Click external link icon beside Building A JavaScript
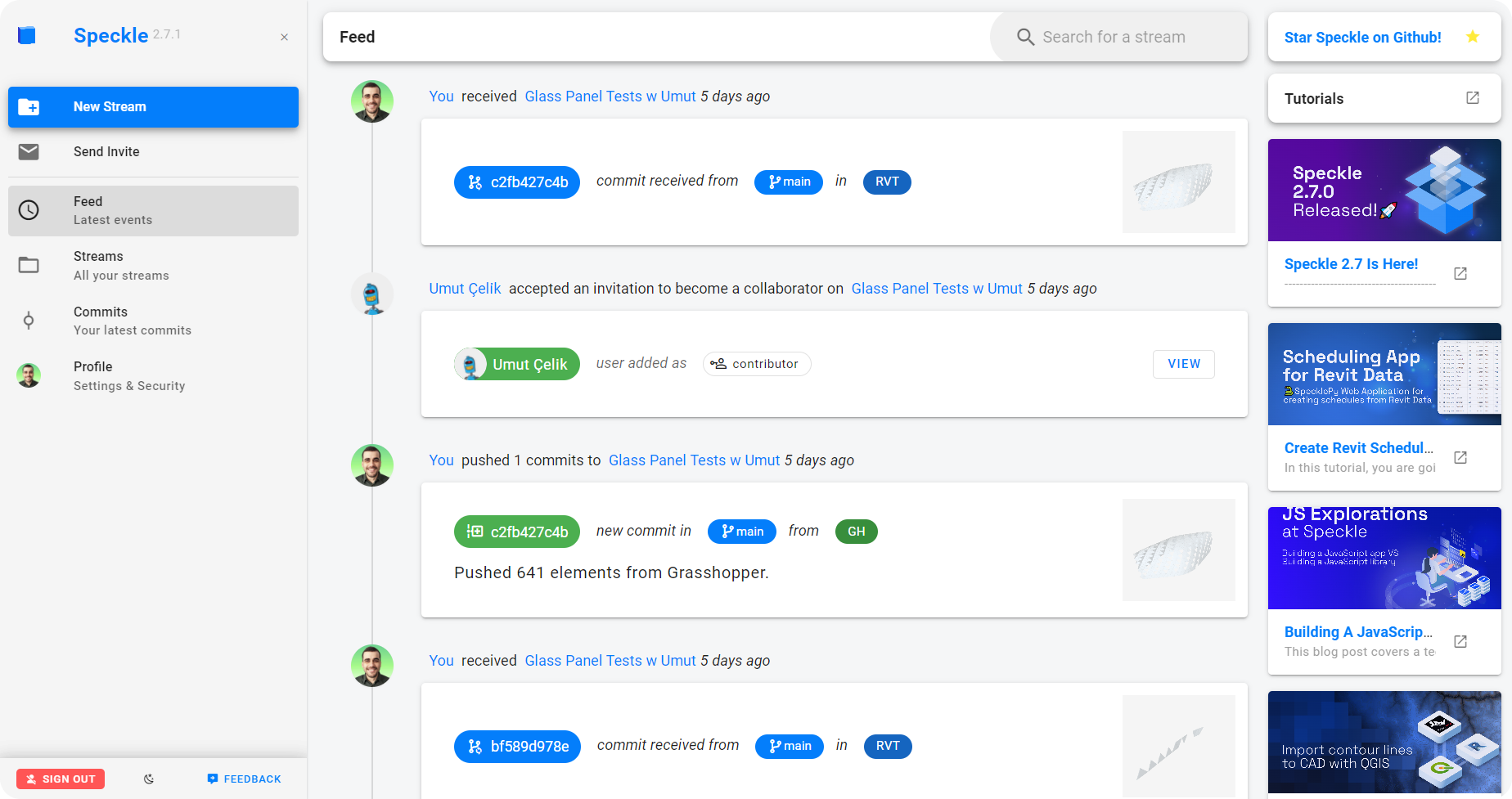 [x=1460, y=641]
